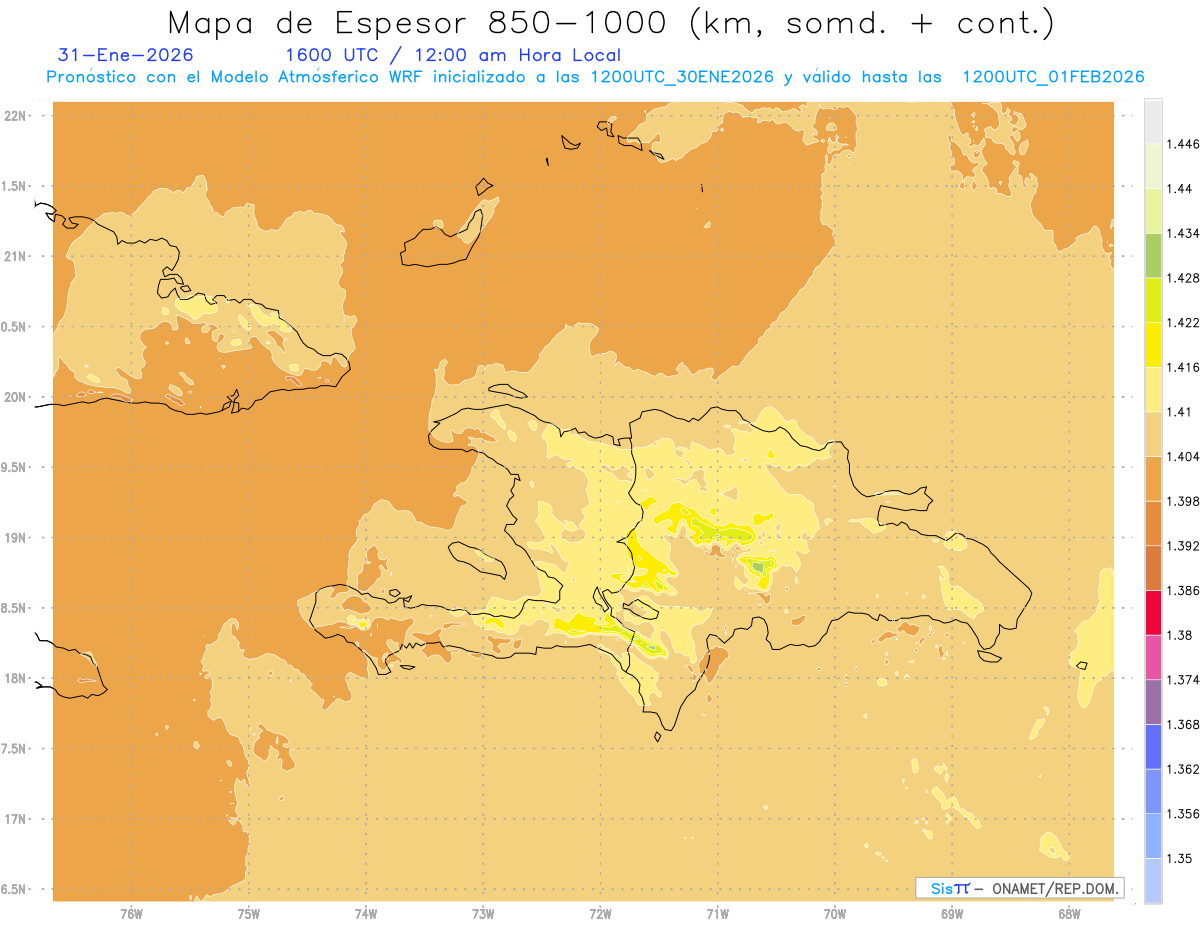Screen dimensions: 1200x927
Task: Click the '71W' longitude label
Action: click(x=717, y=913)
